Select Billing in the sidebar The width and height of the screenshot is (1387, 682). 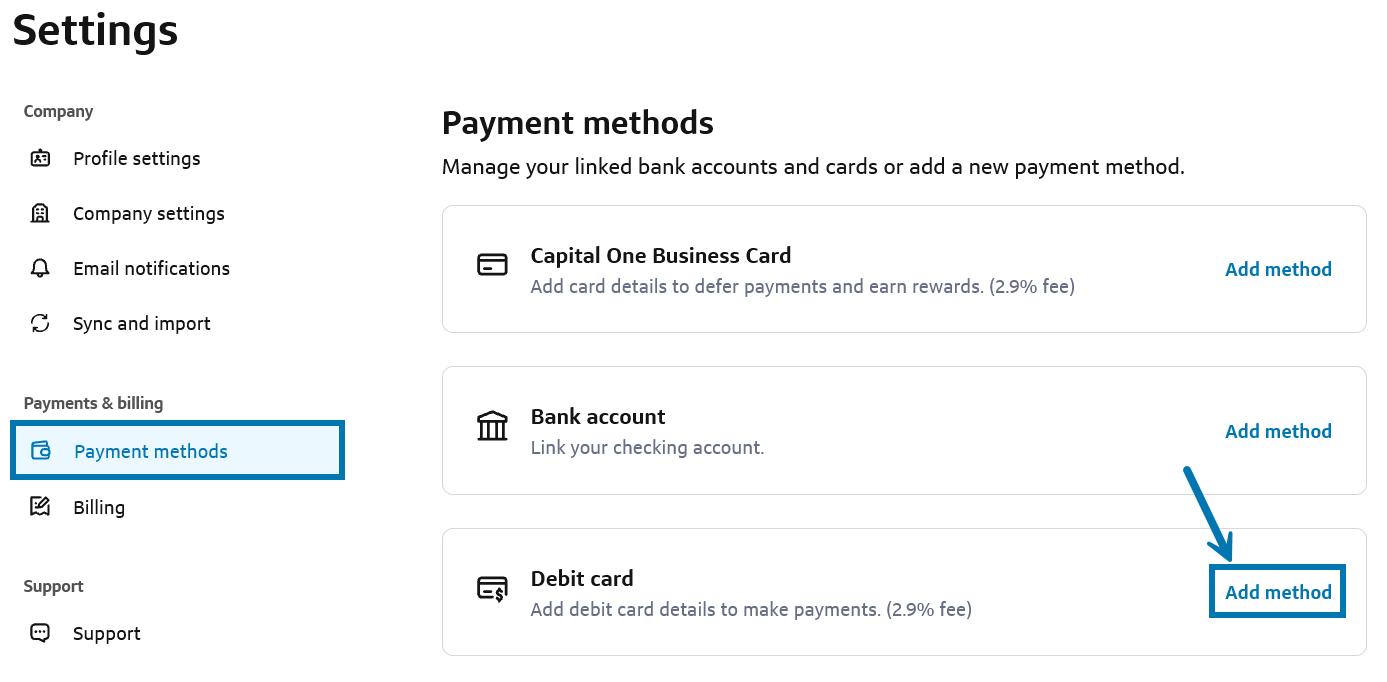tap(99, 507)
